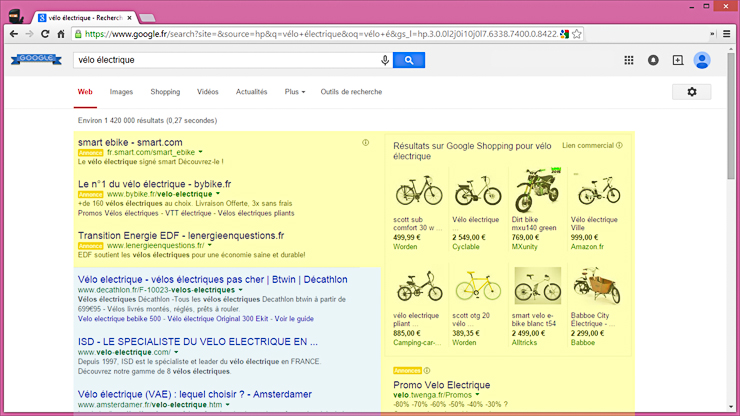Open Google notifications bell
This screenshot has height=416, width=740.
point(653,60)
